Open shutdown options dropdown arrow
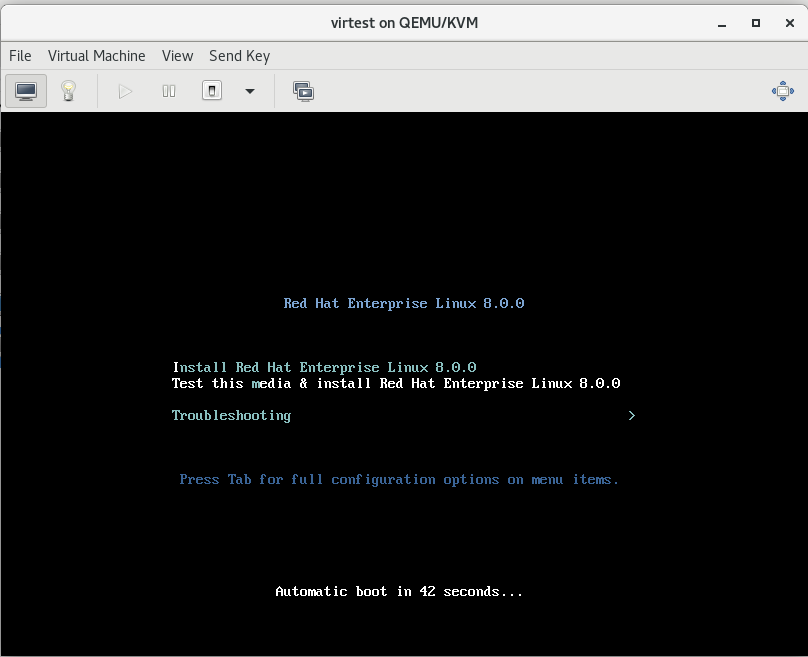 click(250, 91)
